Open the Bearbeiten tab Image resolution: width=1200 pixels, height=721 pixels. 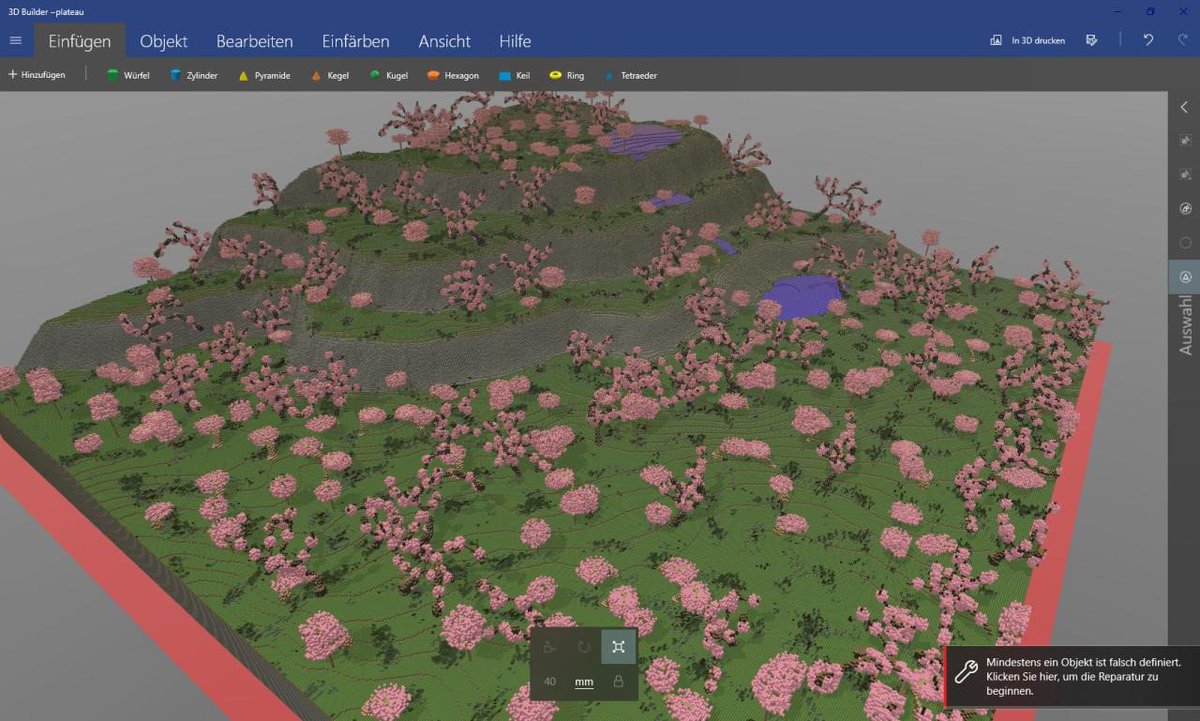click(x=254, y=41)
